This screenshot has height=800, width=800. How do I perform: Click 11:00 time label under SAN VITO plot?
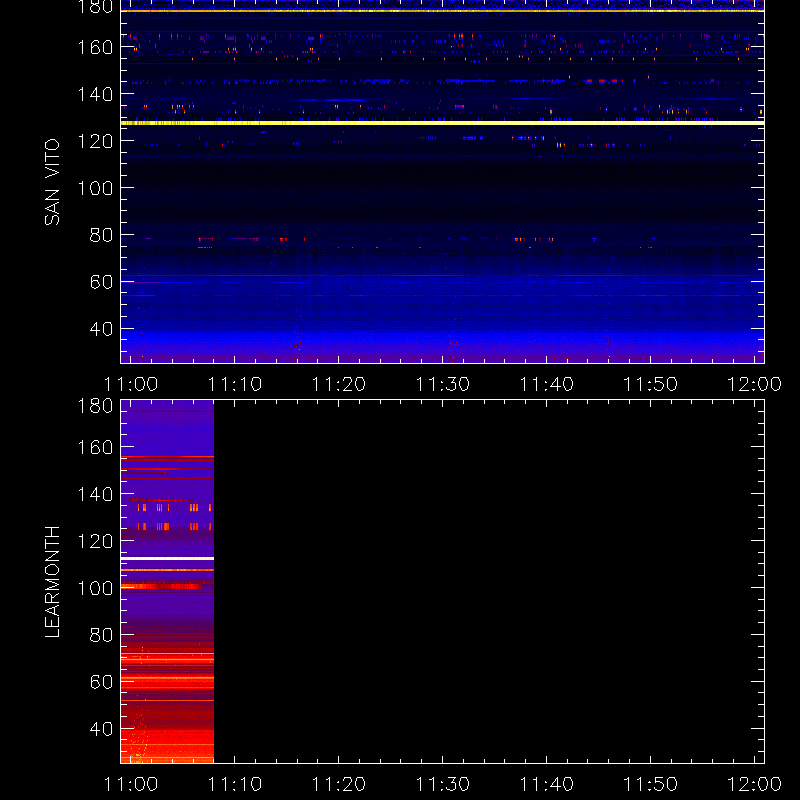click(x=131, y=384)
